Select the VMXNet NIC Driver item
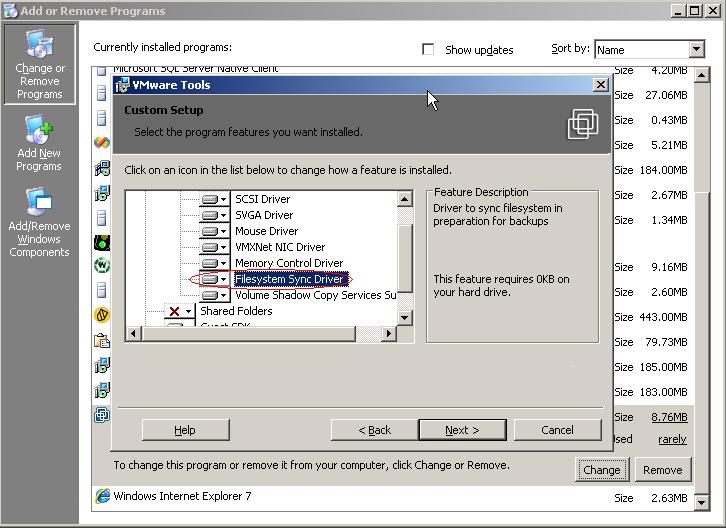Screen dimensions: 726x528 point(280,247)
